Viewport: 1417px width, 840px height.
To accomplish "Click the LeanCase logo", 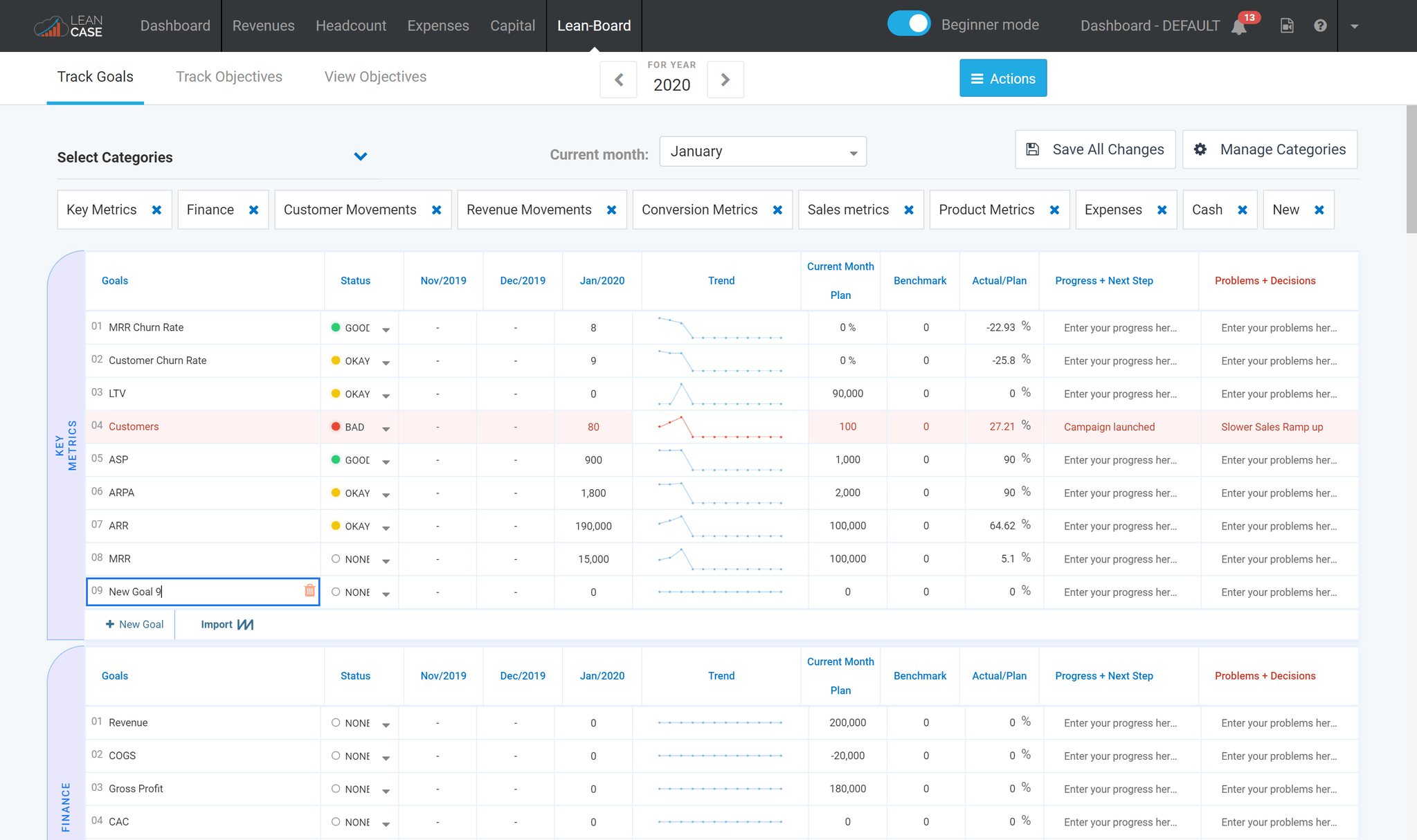I will pyautogui.click(x=69, y=26).
